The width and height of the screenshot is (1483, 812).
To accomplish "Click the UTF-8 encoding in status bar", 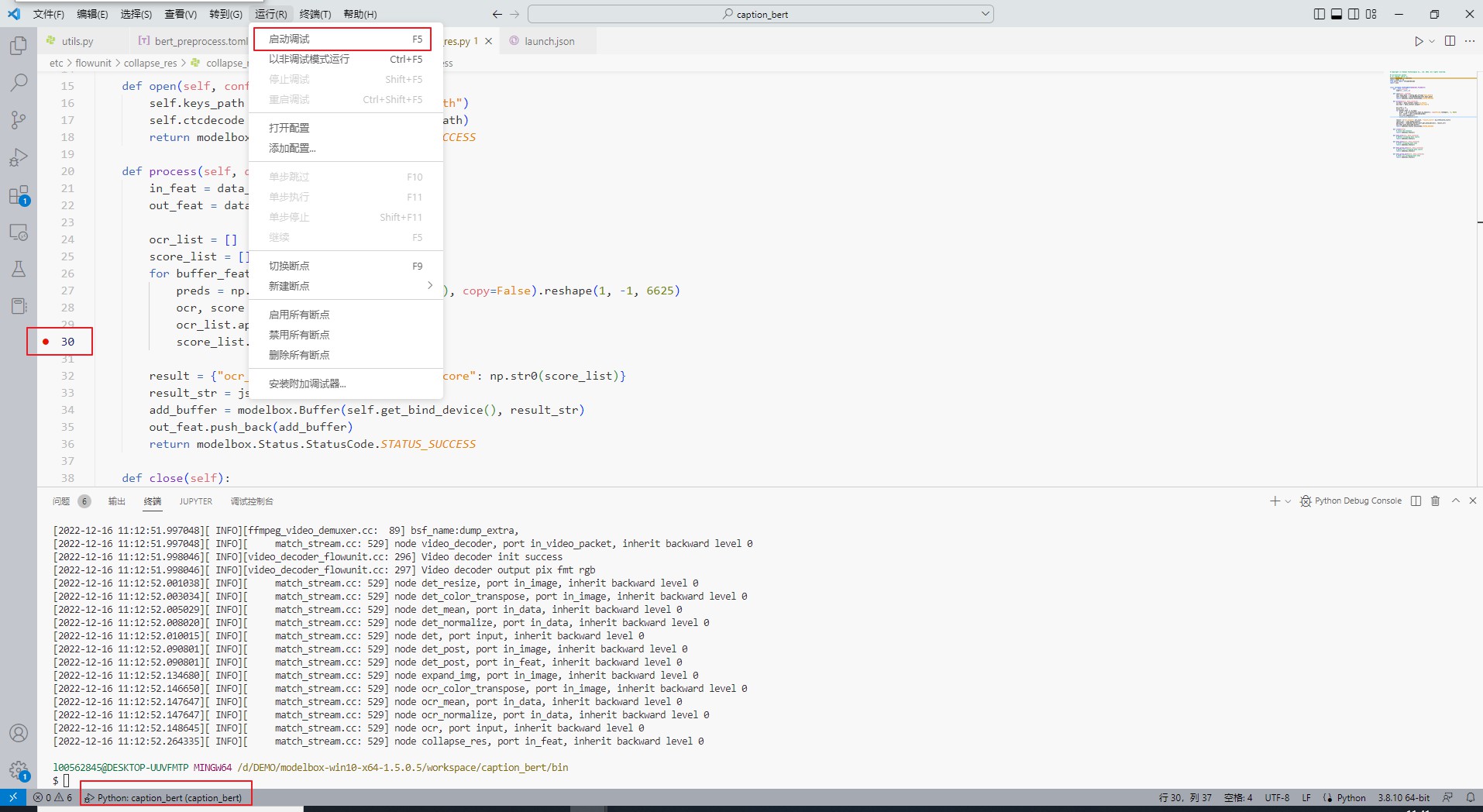I will tap(1277, 797).
